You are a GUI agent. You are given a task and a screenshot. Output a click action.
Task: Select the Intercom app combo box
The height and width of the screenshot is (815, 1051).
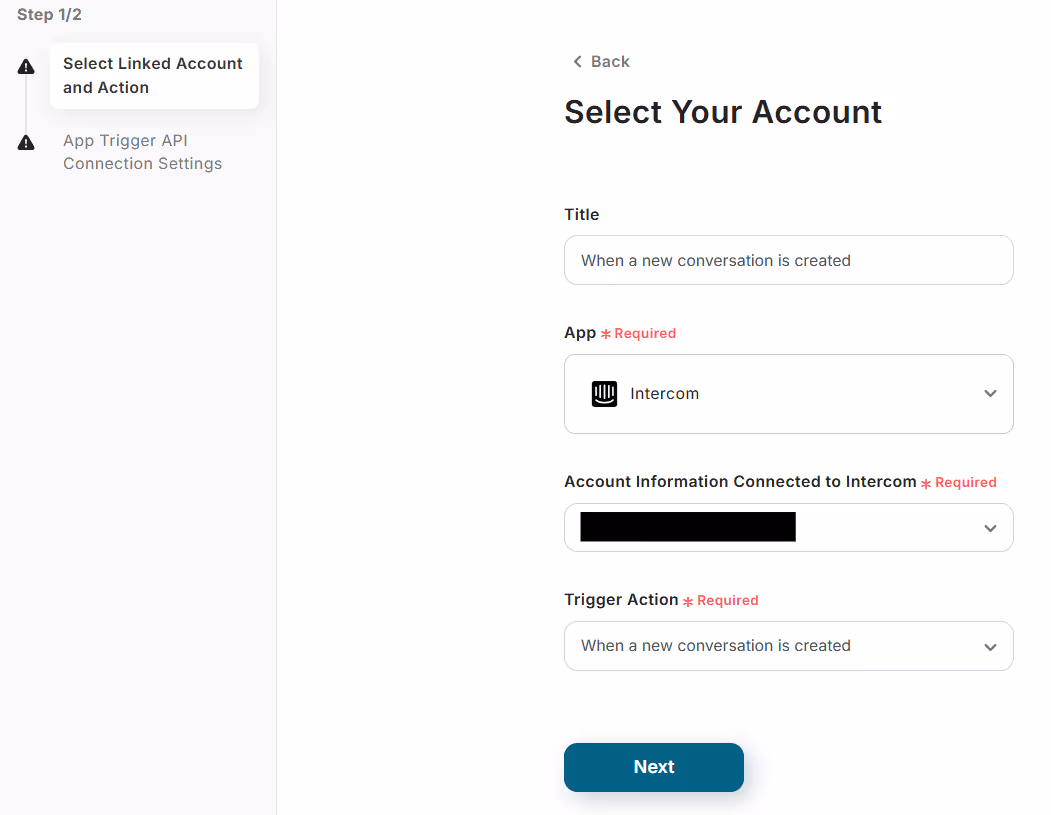click(788, 394)
